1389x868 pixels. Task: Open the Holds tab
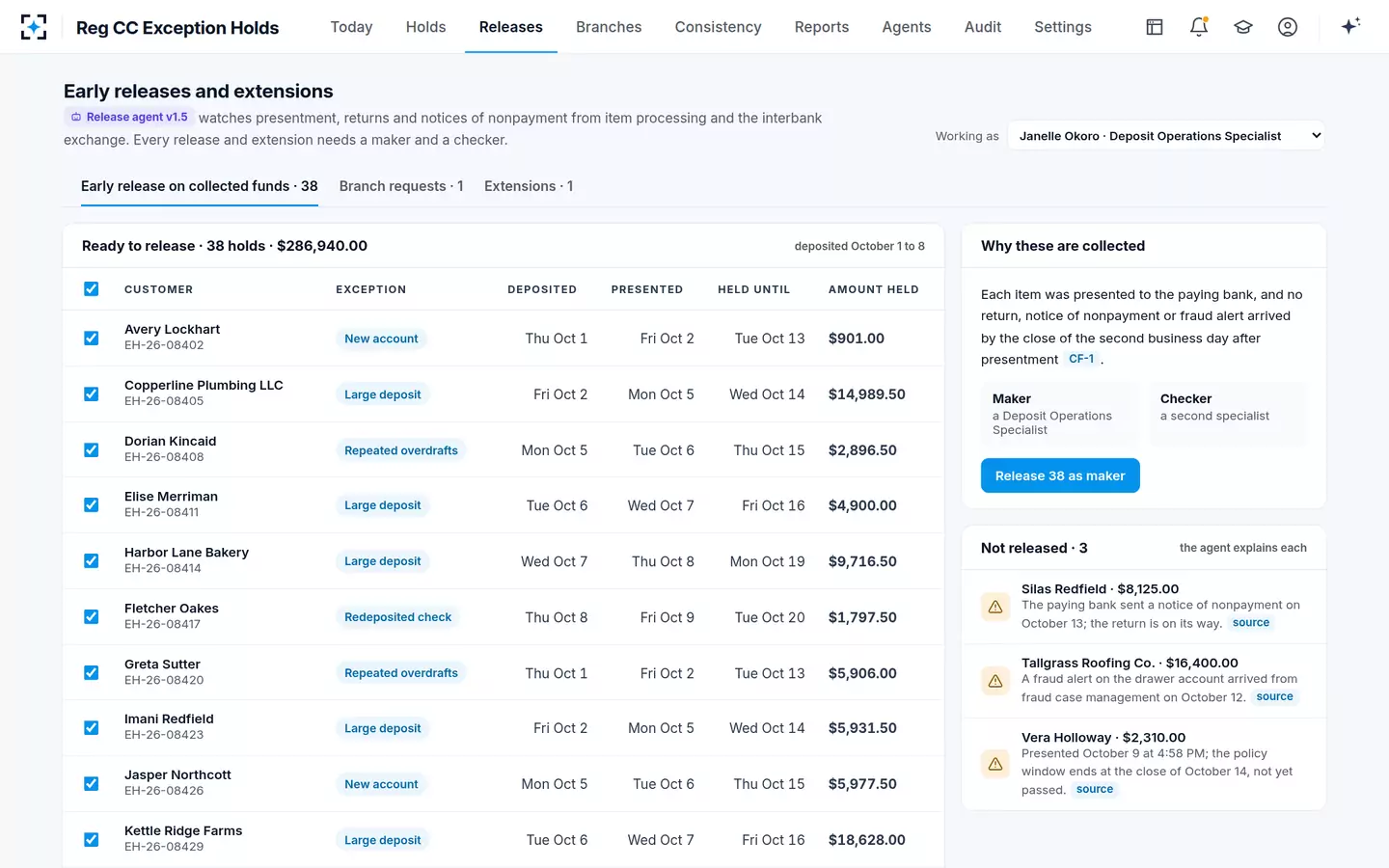point(425,27)
